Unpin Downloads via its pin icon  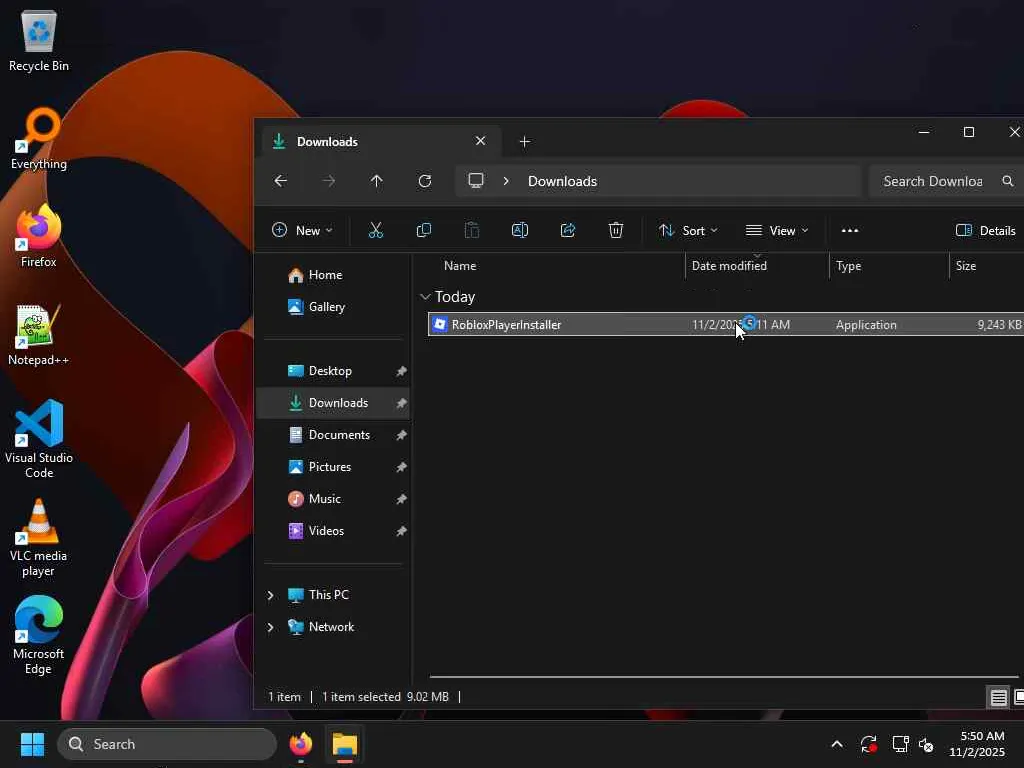coord(401,403)
